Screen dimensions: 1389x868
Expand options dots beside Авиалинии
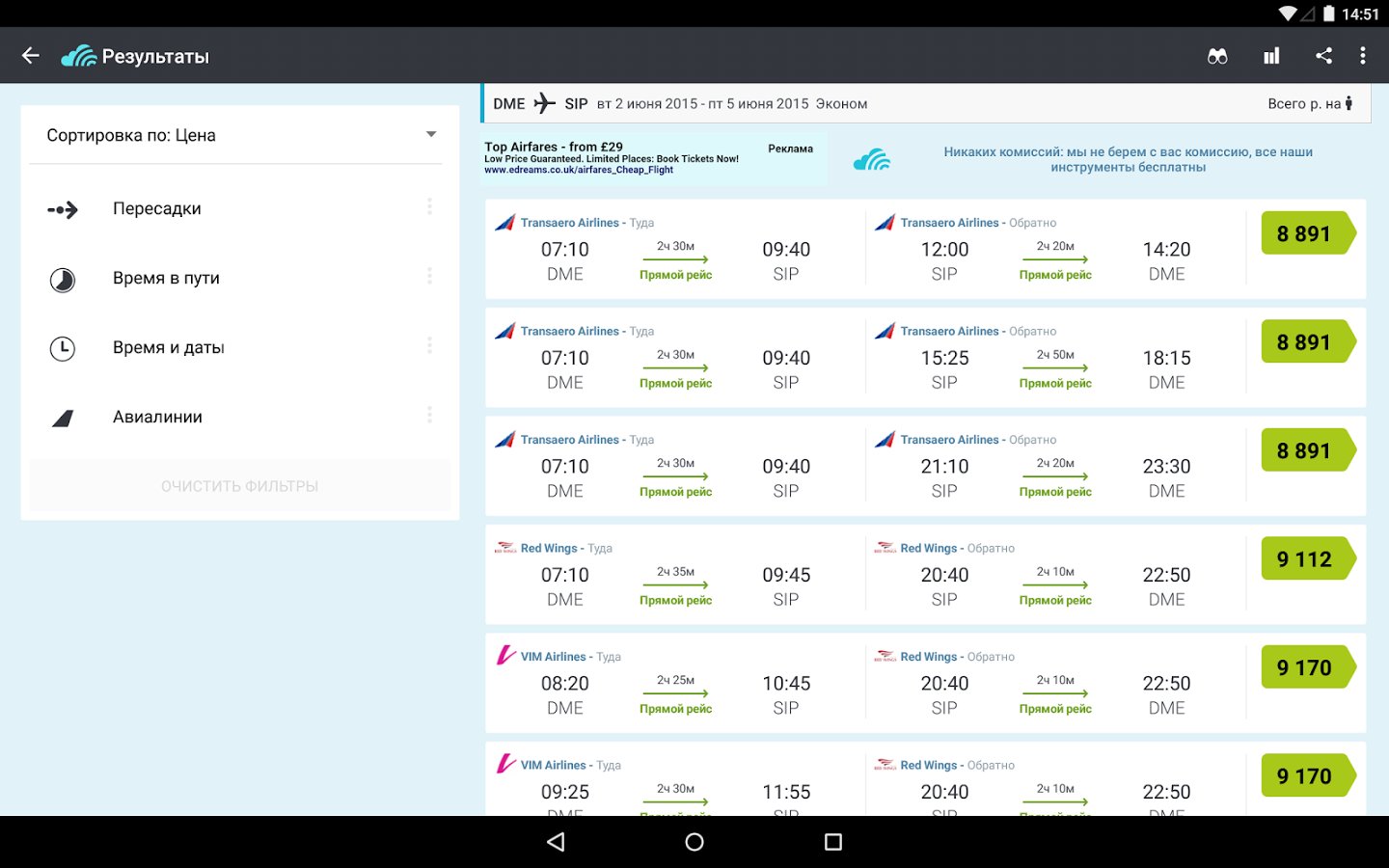click(429, 415)
